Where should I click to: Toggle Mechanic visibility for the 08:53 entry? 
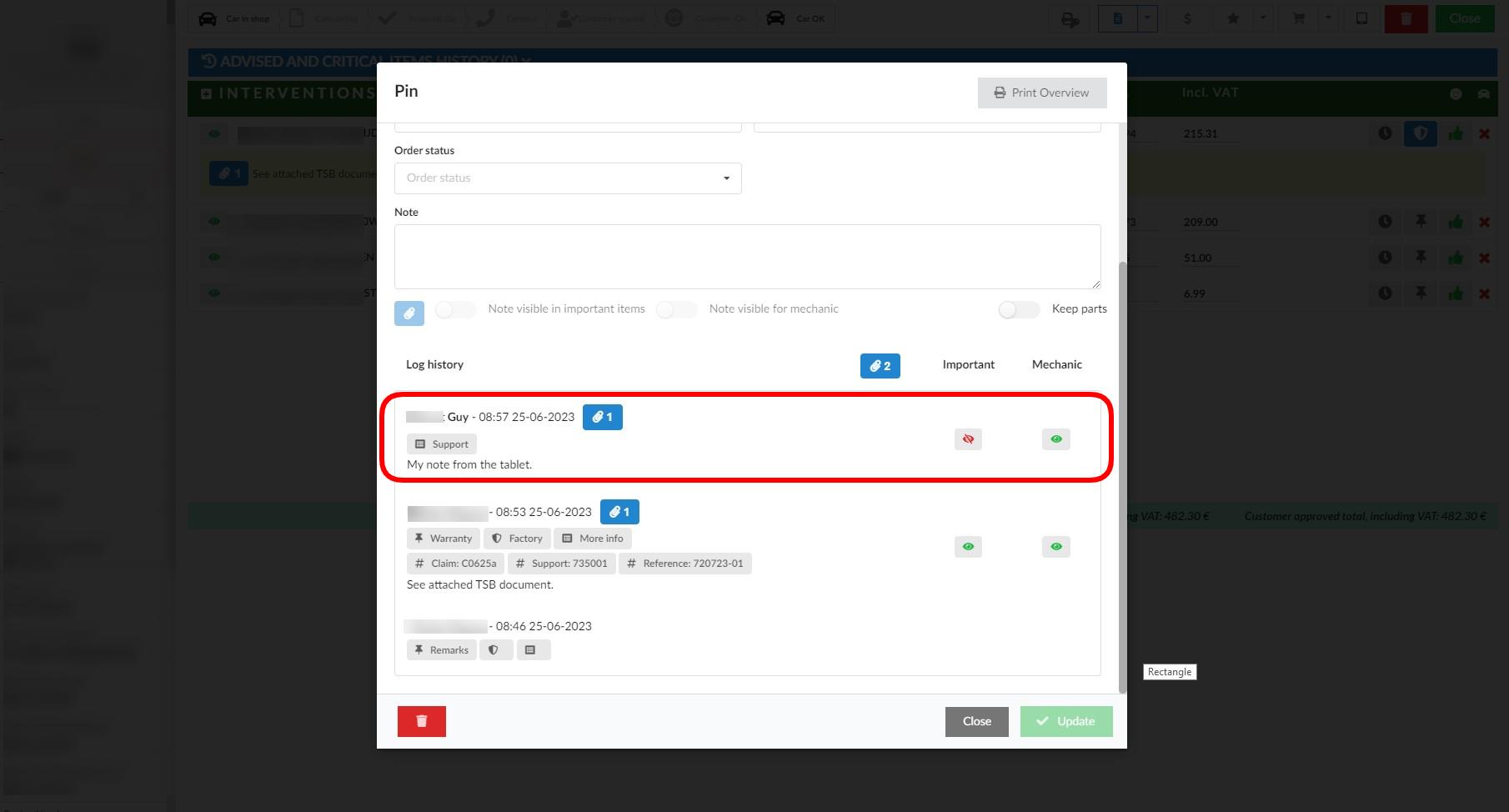coord(1056,547)
